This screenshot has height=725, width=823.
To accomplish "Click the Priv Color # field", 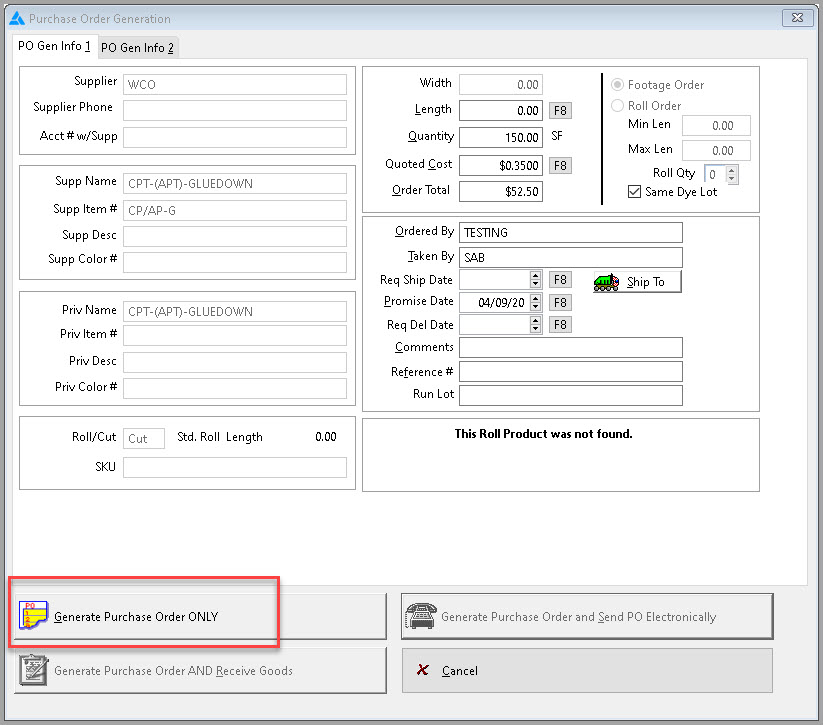I will (235, 388).
